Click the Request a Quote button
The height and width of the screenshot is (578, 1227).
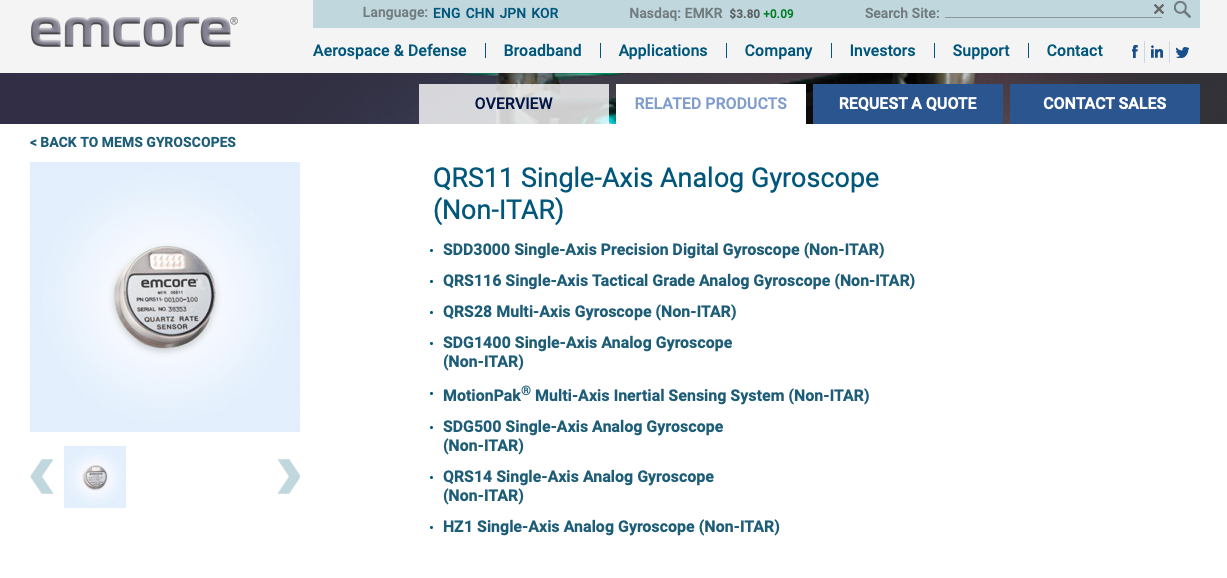(x=908, y=104)
